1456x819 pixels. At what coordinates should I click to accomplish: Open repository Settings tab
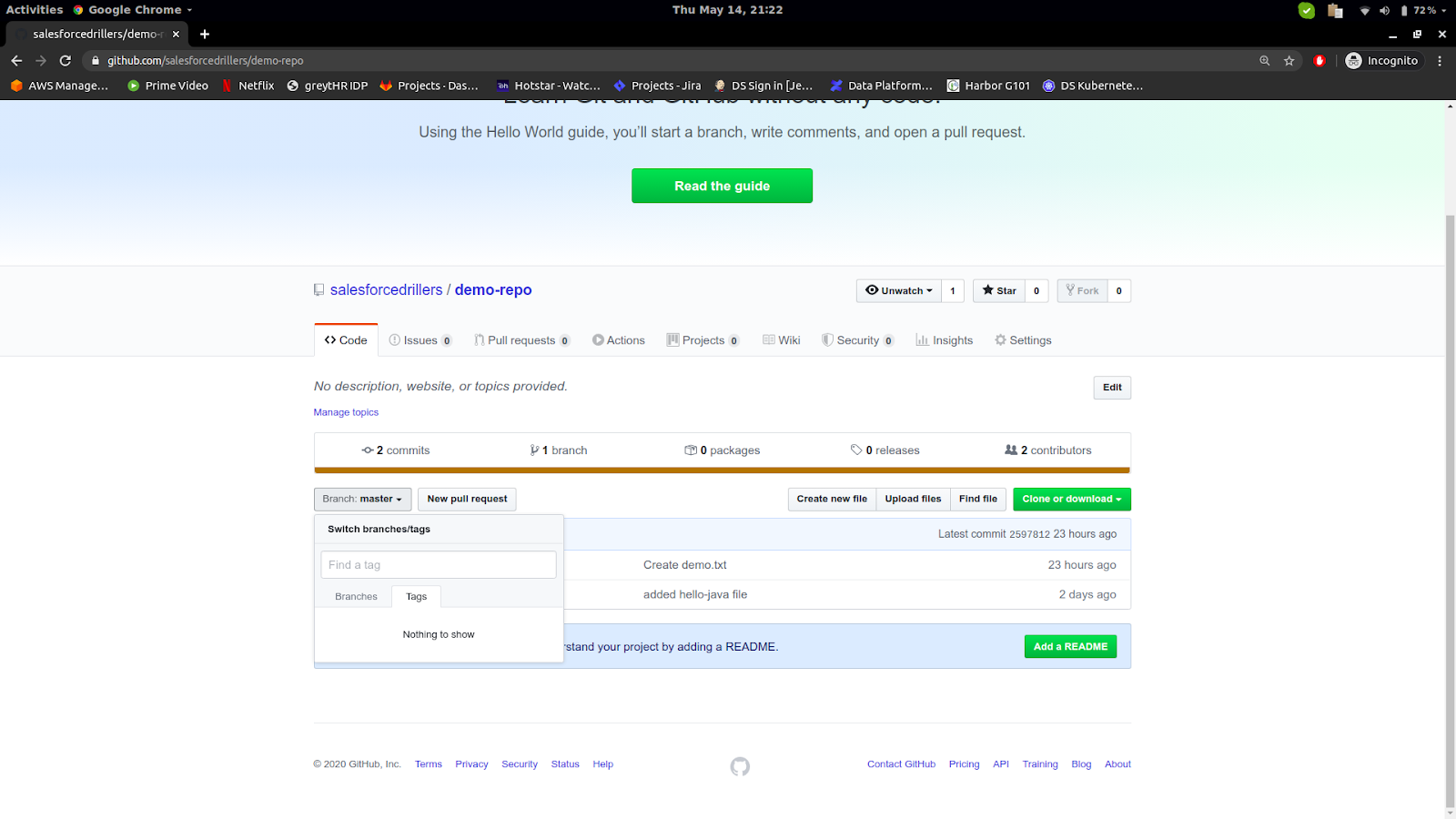pyautogui.click(x=1023, y=340)
